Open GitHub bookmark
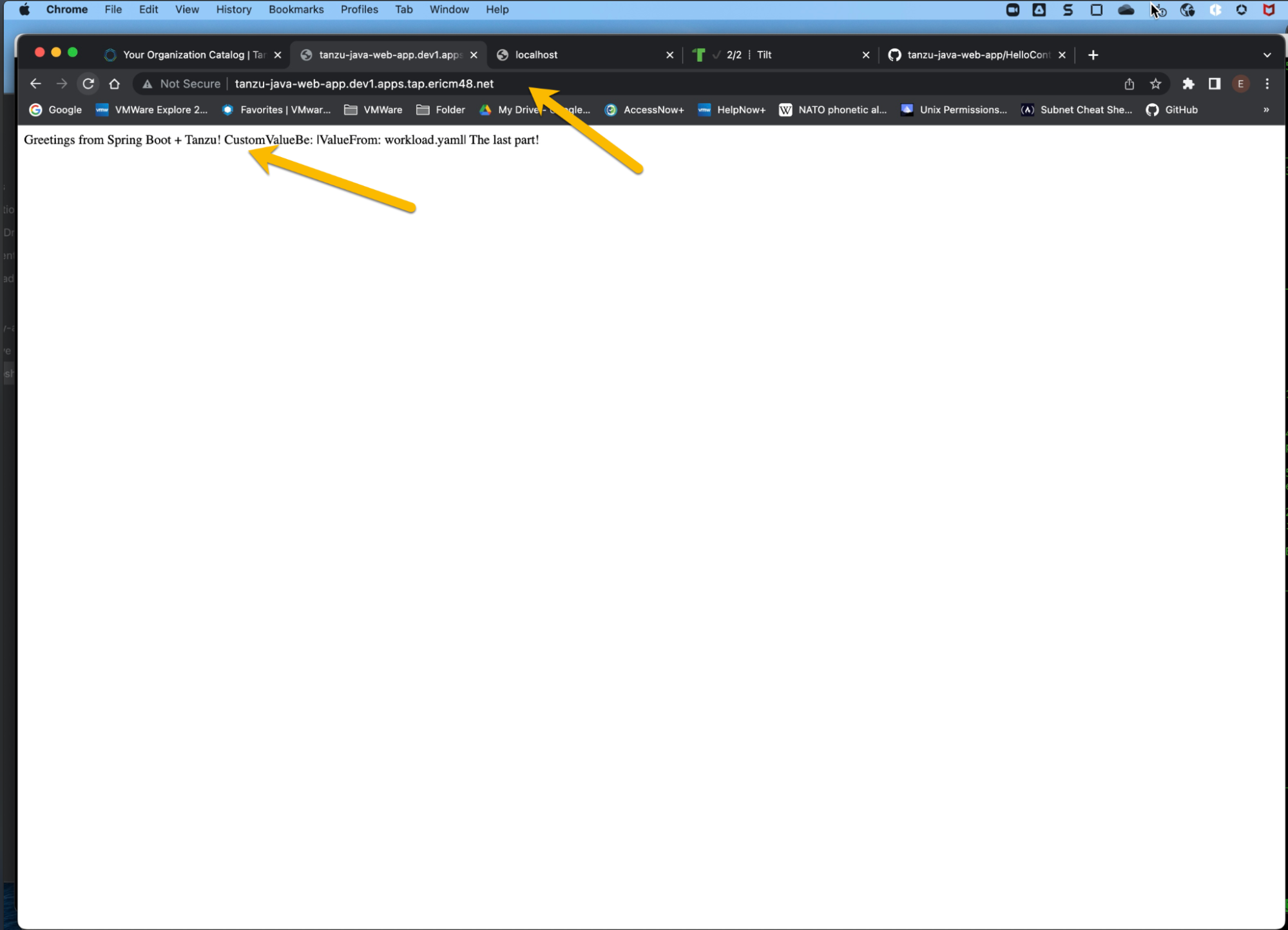Screen dimensions: 1288x930 pos(1172,109)
